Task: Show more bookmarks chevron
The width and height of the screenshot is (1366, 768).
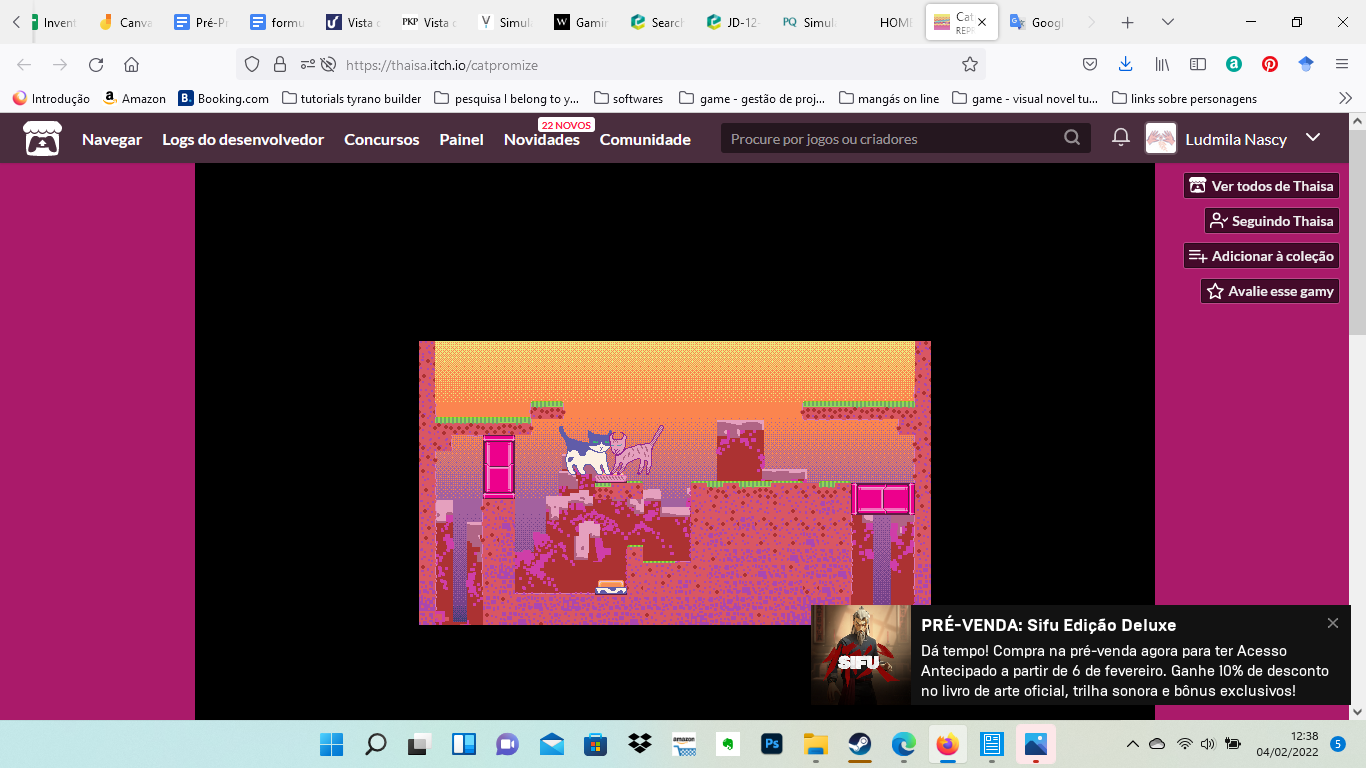Action: (x=1345, y=98)
